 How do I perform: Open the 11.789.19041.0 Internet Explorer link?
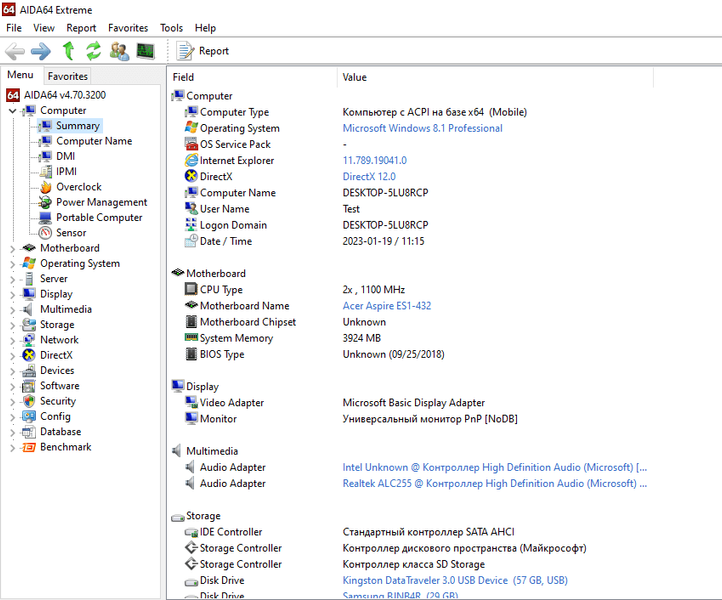pos(374,160)
